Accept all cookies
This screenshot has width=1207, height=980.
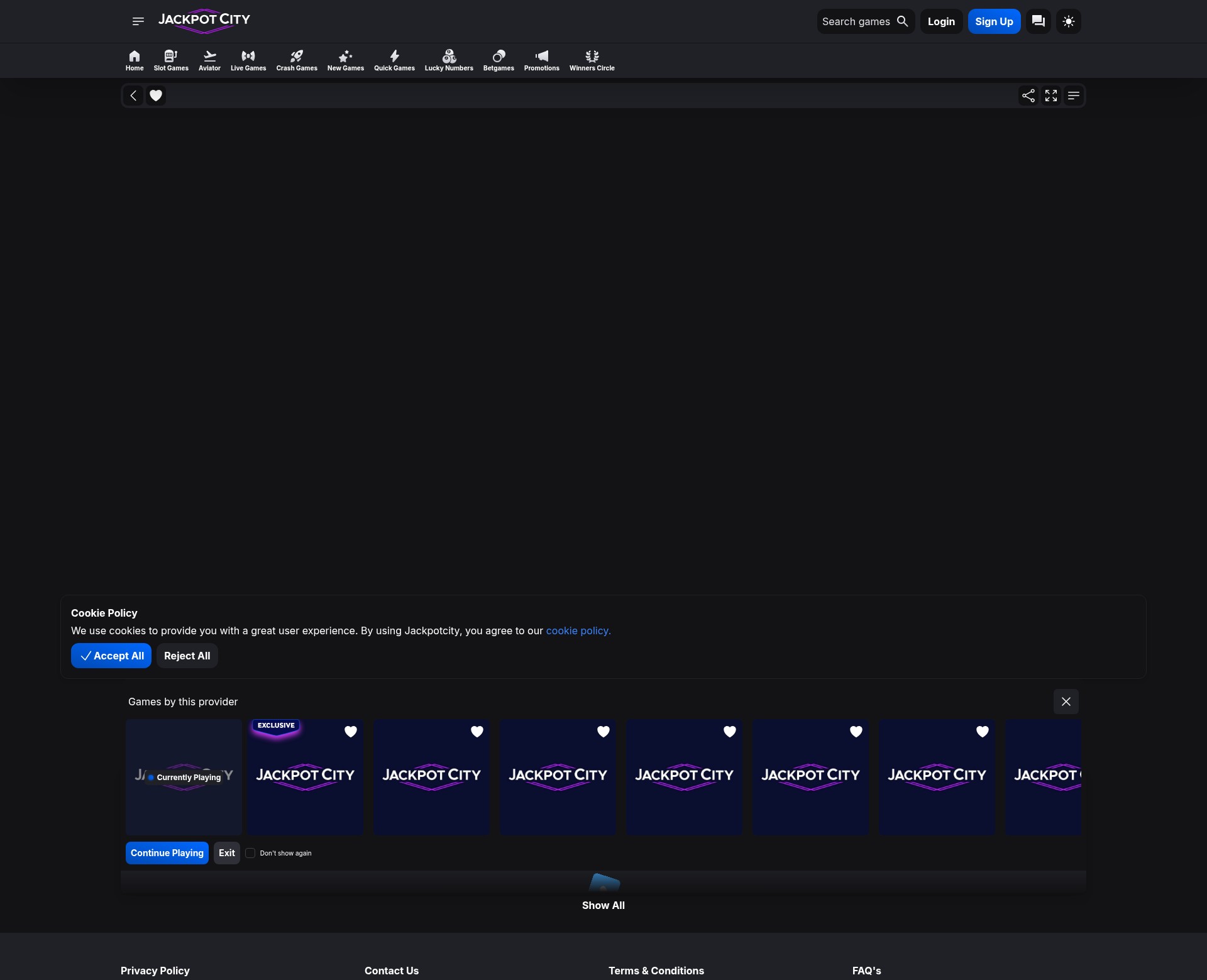click(x=111, y=656)
